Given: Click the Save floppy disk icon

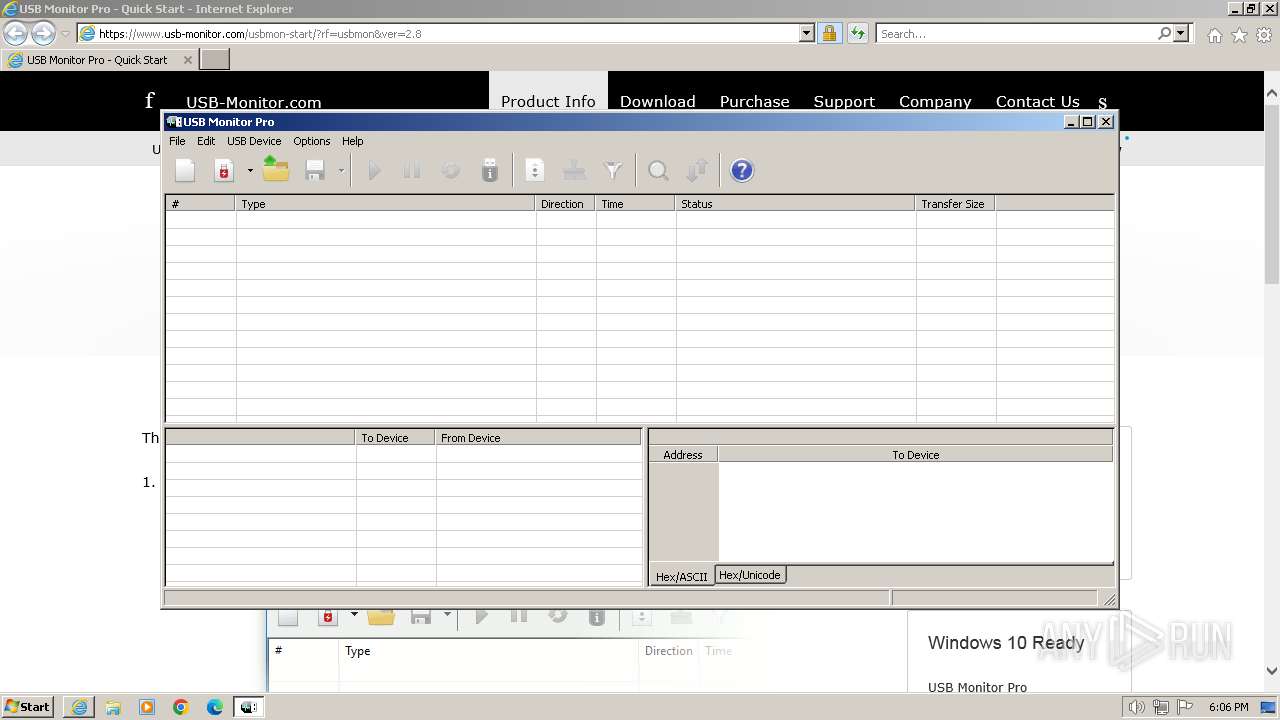Looking at the screenshot, I should [x=315, y=171].
